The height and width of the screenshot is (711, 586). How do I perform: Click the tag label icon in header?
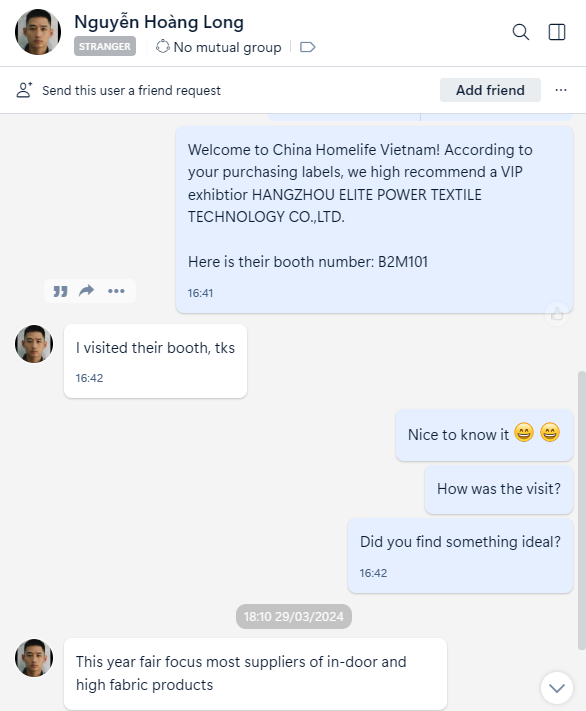coord(308,47)
